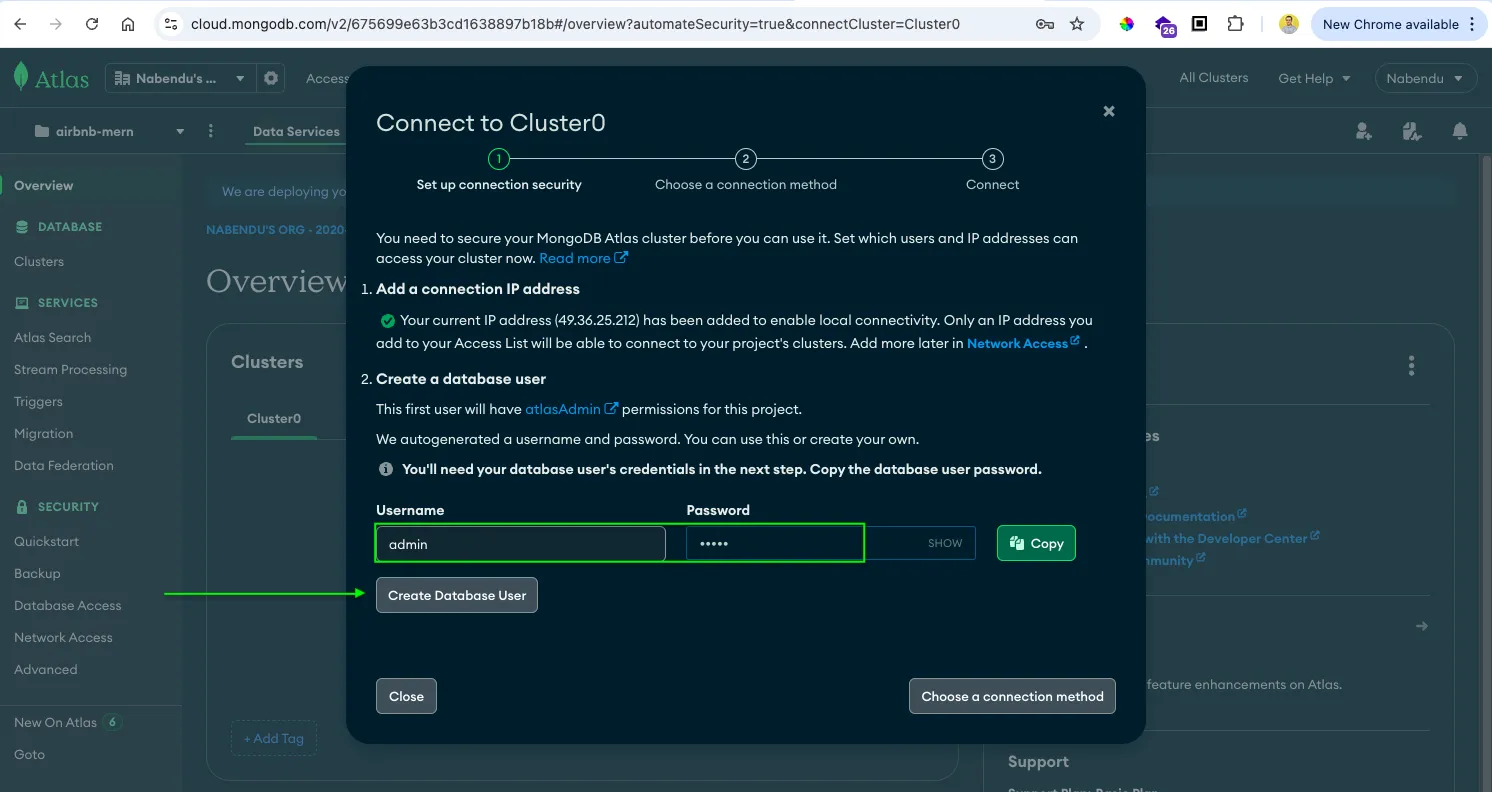Expand the Get Help menu
Viewport: 1492px width, 792px height.
pyautogui.click(x=1314, y=78)
